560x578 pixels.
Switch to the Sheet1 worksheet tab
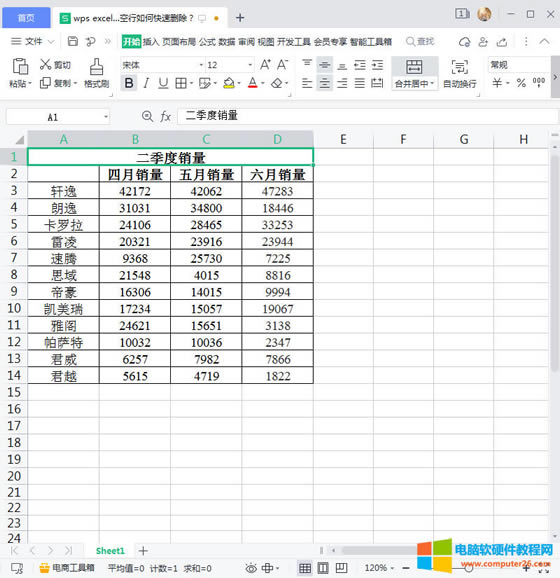click(x=110, y=551)
